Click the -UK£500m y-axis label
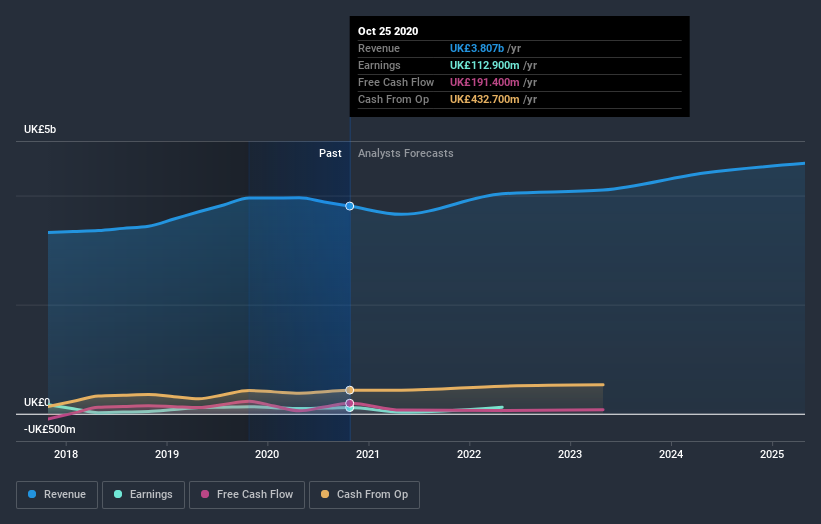The image size is (821, 524). point(50,429)
